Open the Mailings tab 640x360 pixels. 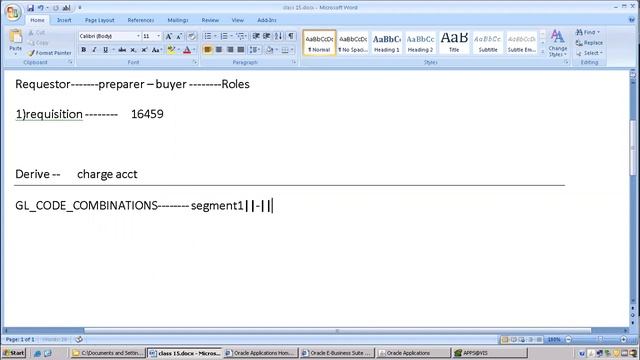pyautogui.click(x=178, y=20)
